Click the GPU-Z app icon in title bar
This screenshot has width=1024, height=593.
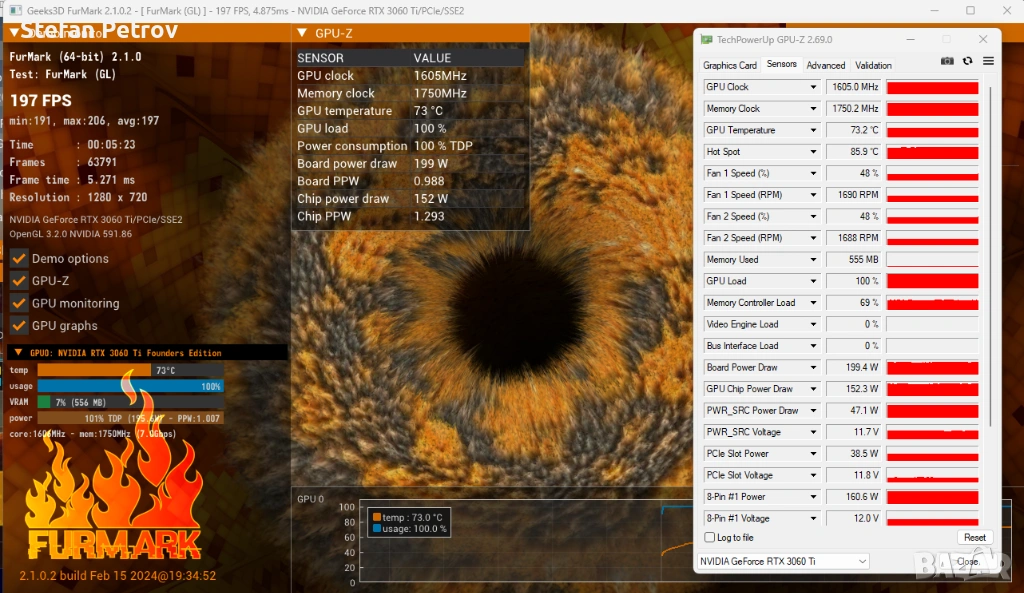707,40
